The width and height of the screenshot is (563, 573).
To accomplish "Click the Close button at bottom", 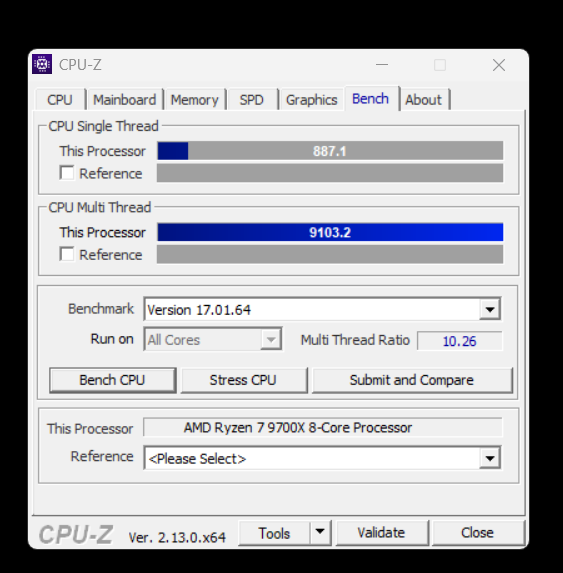I will click(x=478, y=533).
